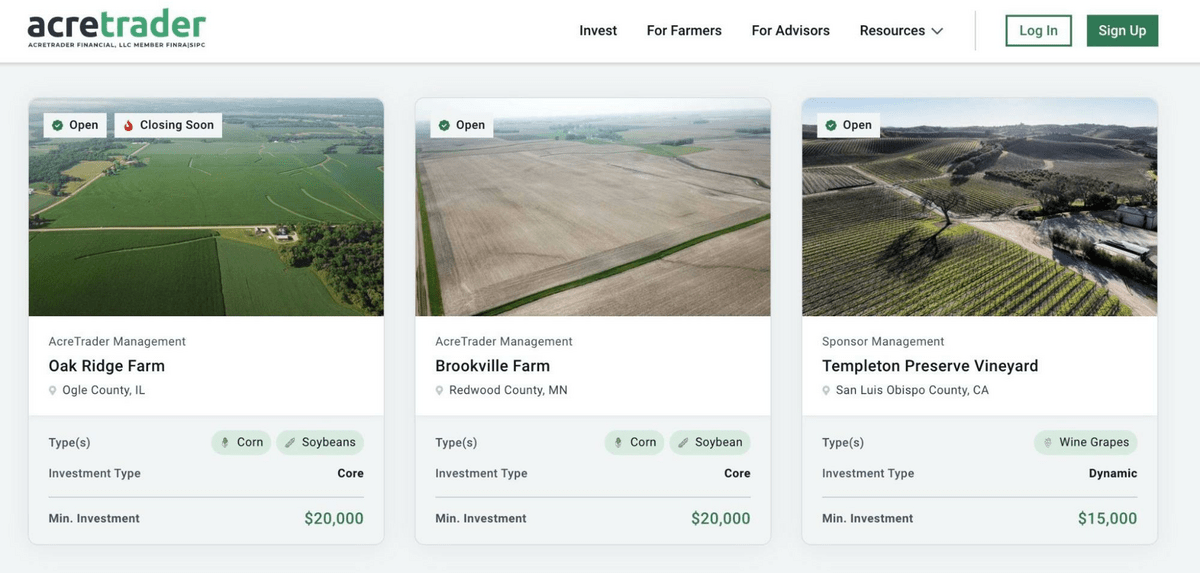Open the Resources menu
Screen dimensions: 1200x573
pyautogui.click(x=901, y=31)
